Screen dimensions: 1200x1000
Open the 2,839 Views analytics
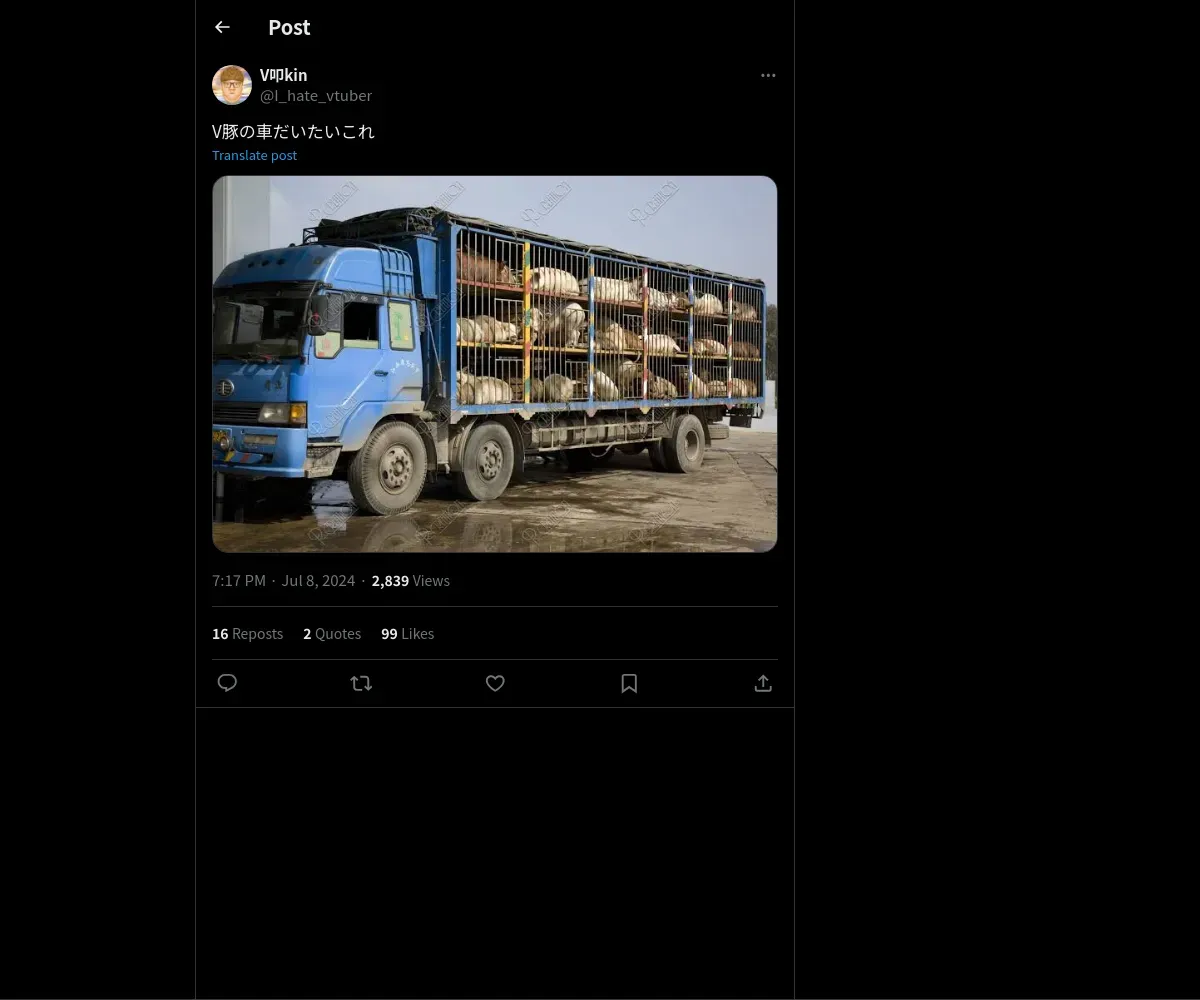pyautogui.click(x=410, y=581)
